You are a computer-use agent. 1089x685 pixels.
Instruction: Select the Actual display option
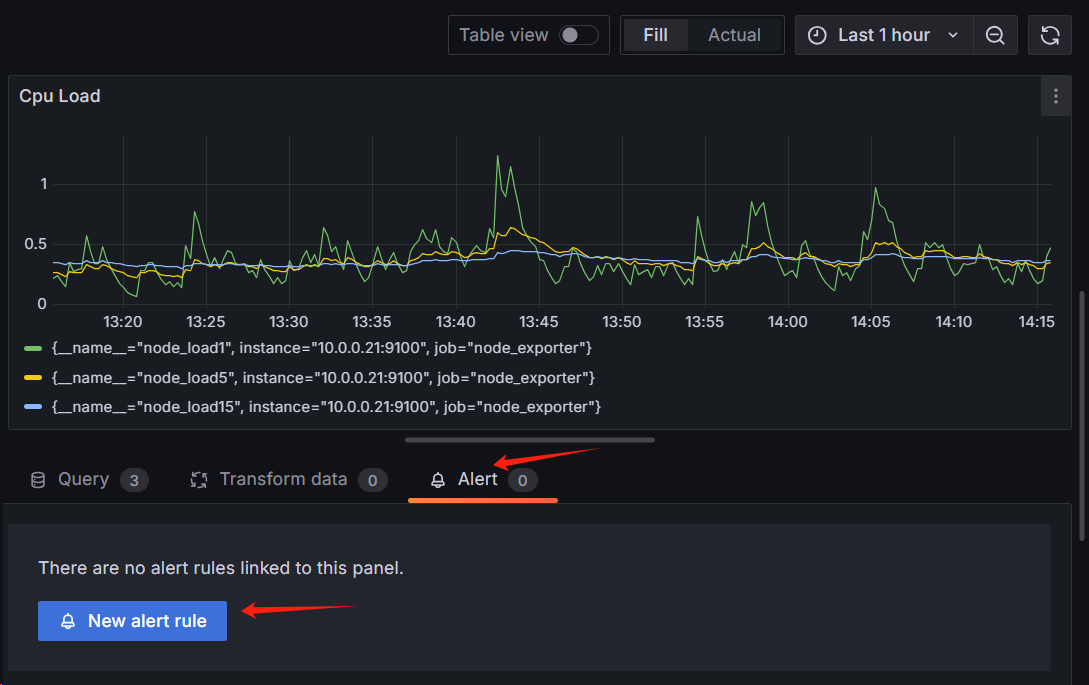click(734, 35)
